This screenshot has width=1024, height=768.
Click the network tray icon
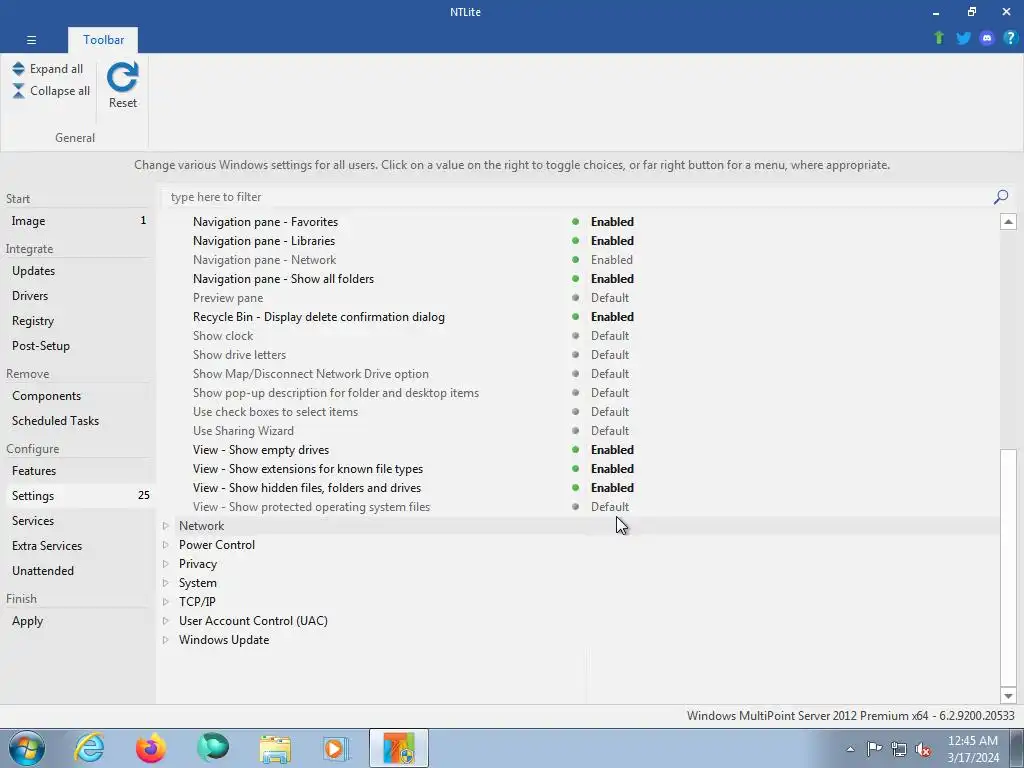(899, 749)
